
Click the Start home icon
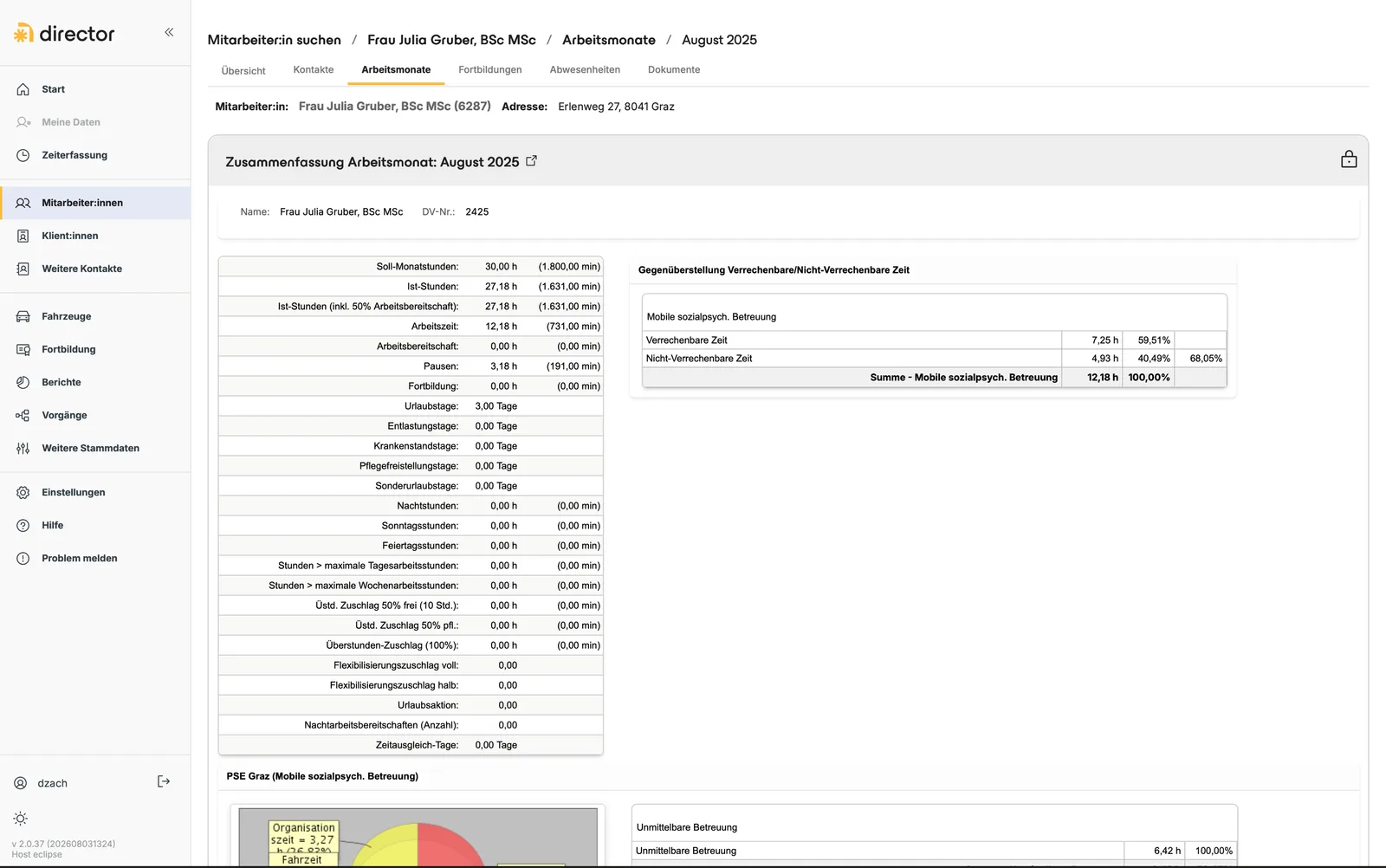[x=23, y=89]
